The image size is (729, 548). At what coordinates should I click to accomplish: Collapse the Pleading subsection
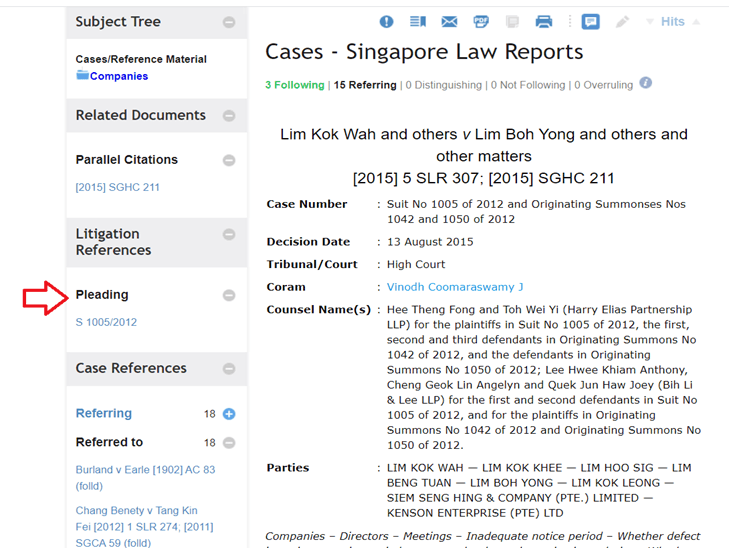coord(229,295)
